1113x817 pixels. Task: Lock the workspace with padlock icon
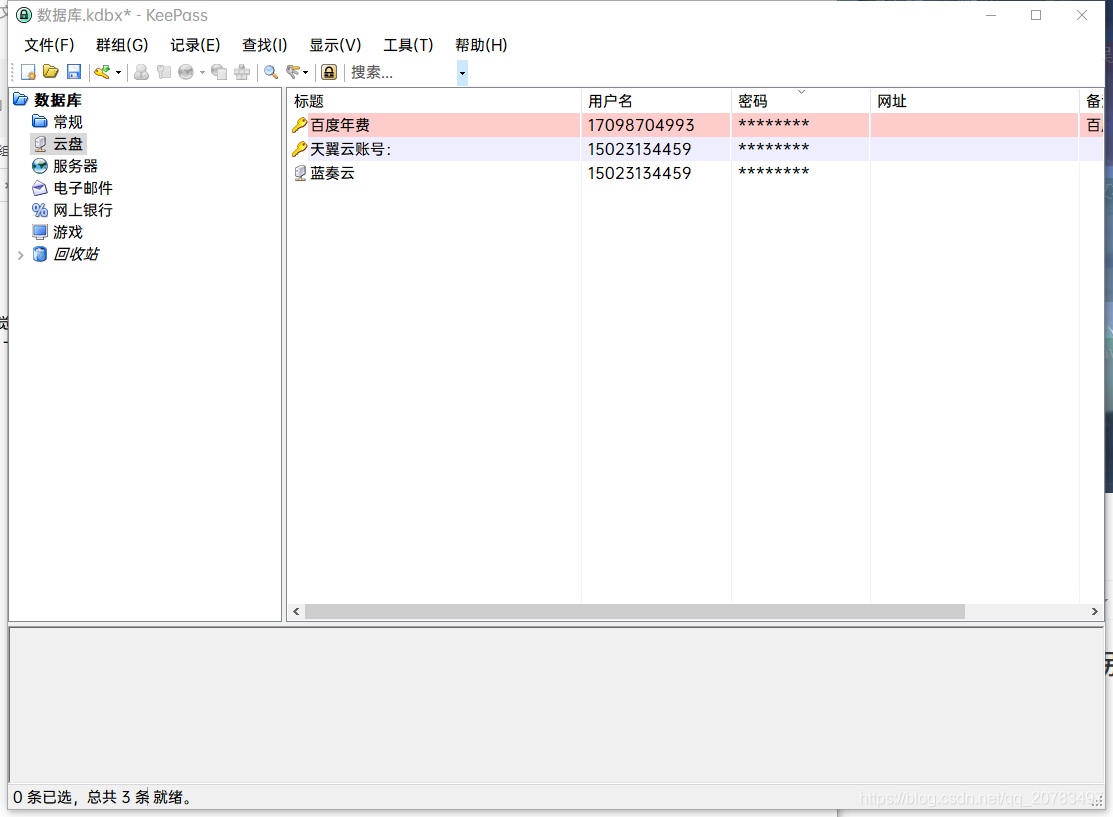pyautogui.click(x=329, y=72)
